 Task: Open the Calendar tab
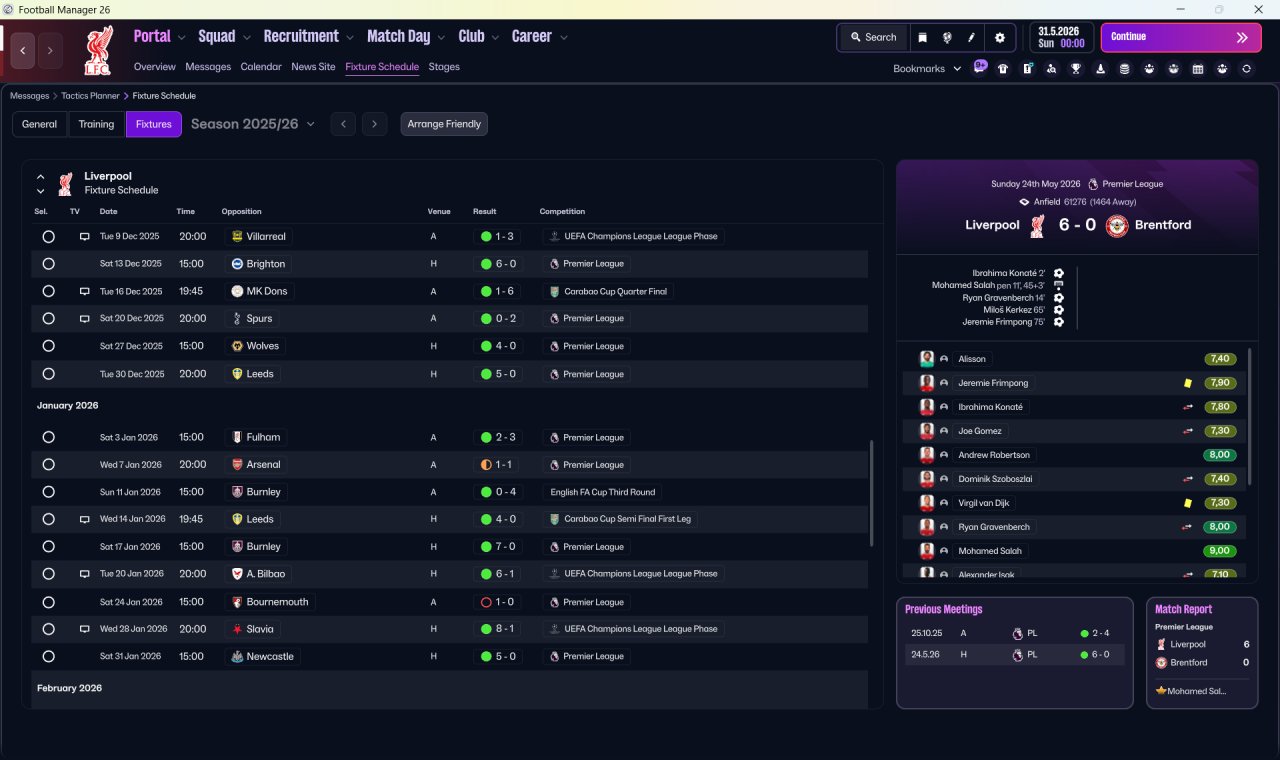pos(261,67)
